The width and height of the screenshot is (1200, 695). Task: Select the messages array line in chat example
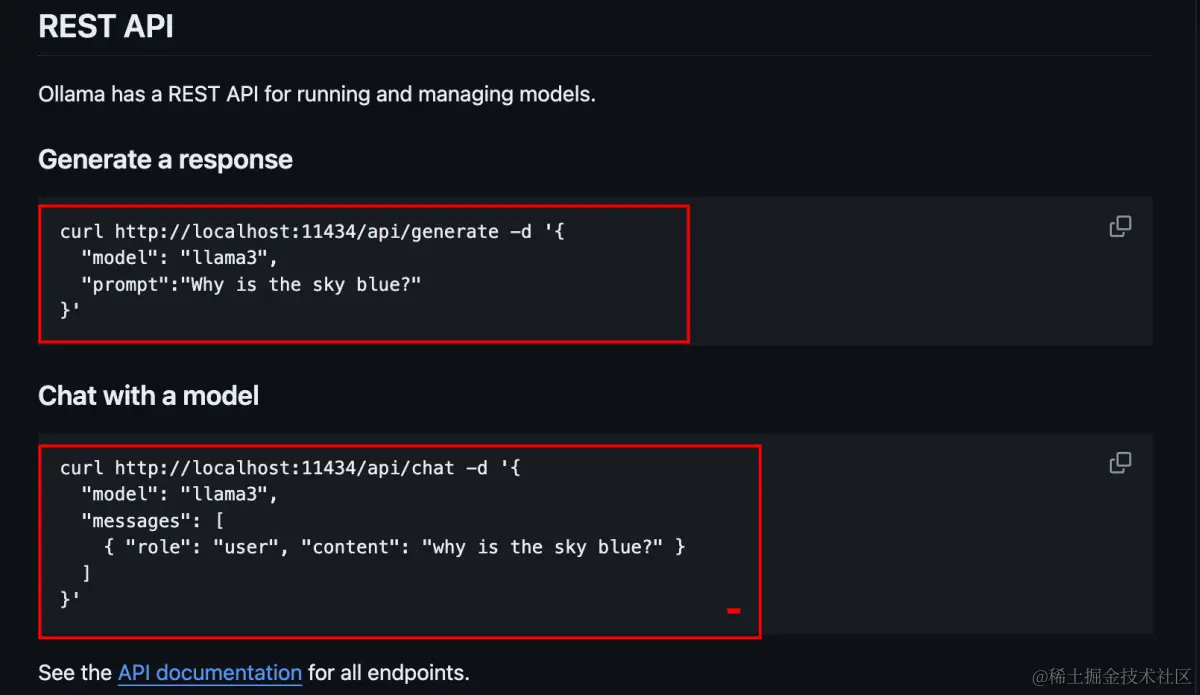(x=155, y=520)
